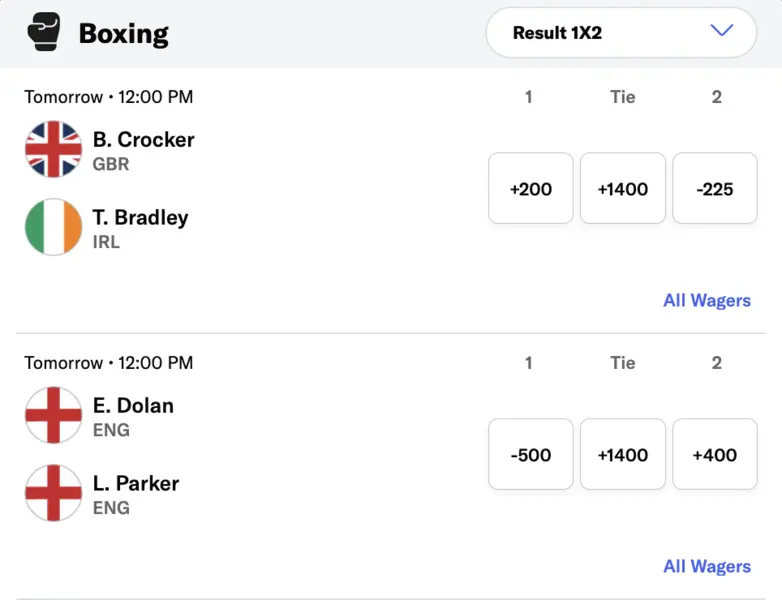
Task: Choose Dolan to win at -500
Action: coord(530,454)
